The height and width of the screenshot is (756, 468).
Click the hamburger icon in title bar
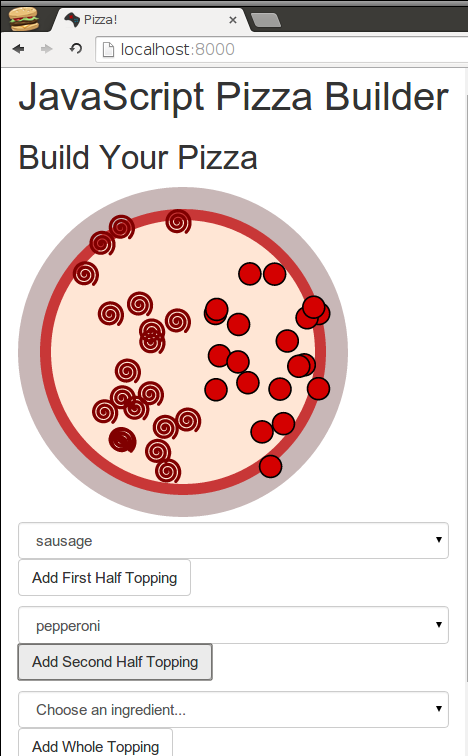(x=24, y=19)
